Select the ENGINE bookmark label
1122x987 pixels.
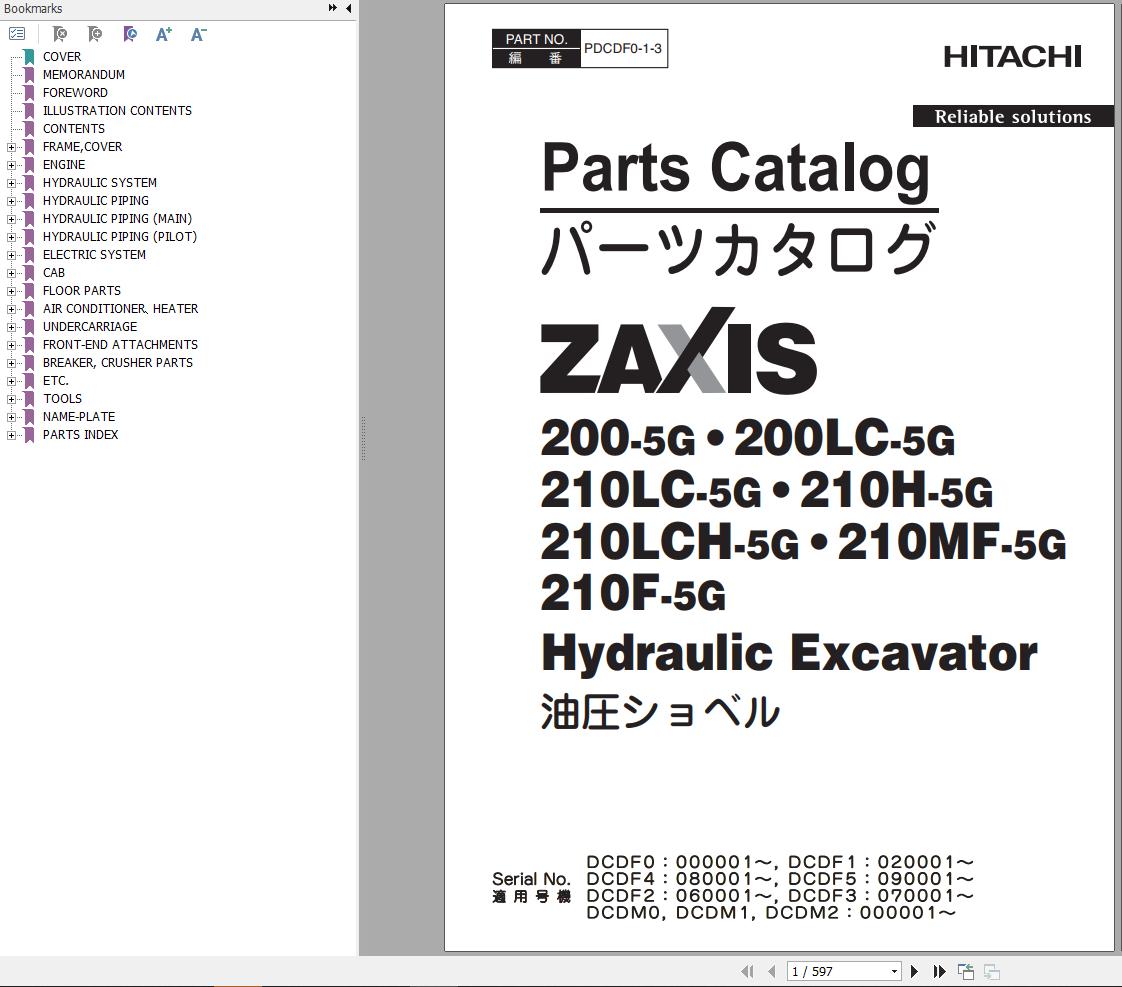(x=64, y=165)
